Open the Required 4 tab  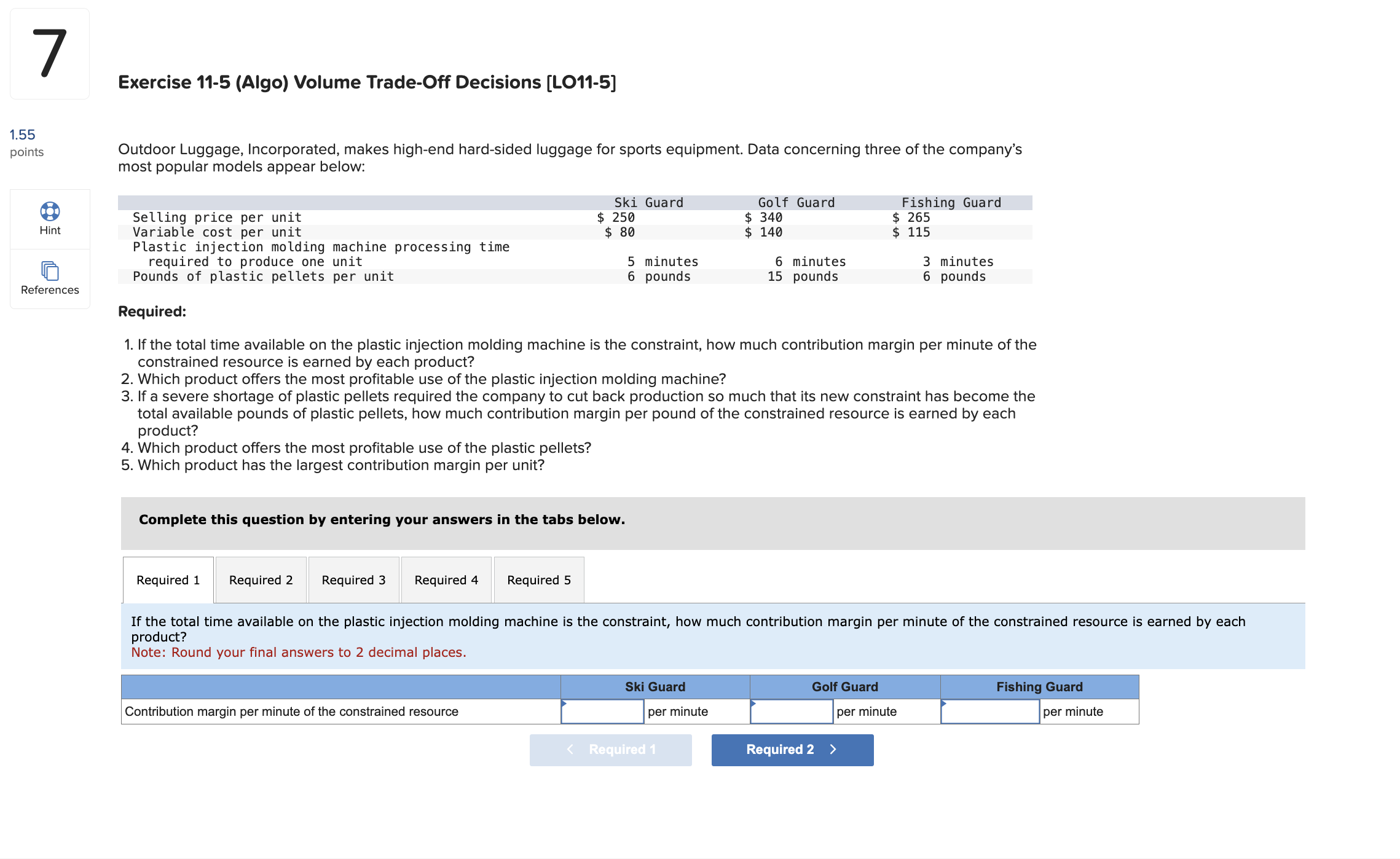point(446,580)
